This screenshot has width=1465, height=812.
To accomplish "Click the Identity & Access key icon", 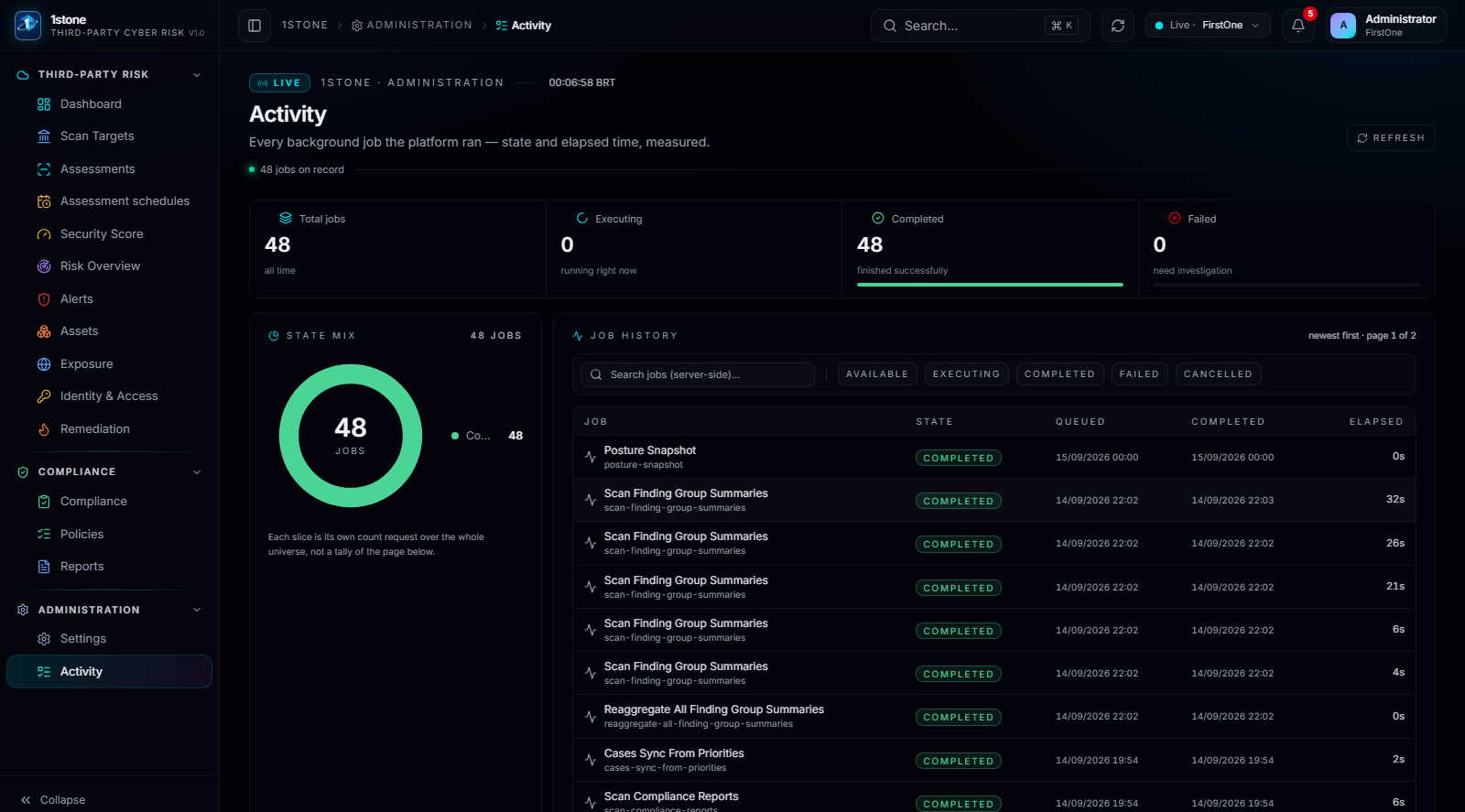I will 44,396.
